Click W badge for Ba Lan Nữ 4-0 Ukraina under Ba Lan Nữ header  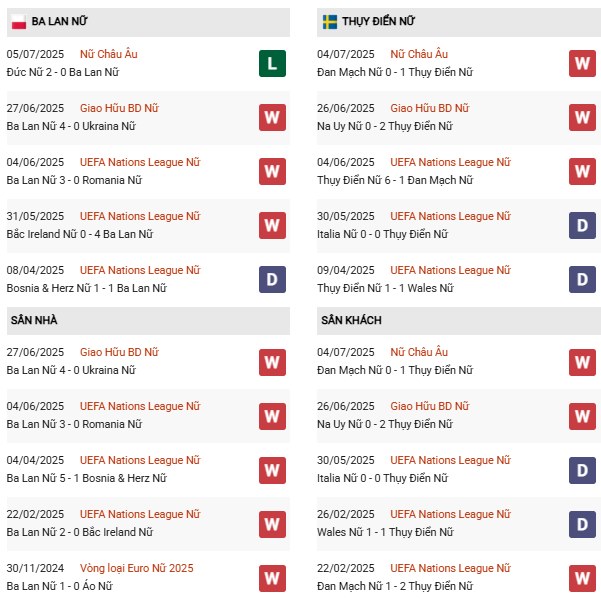pos(272,117)
